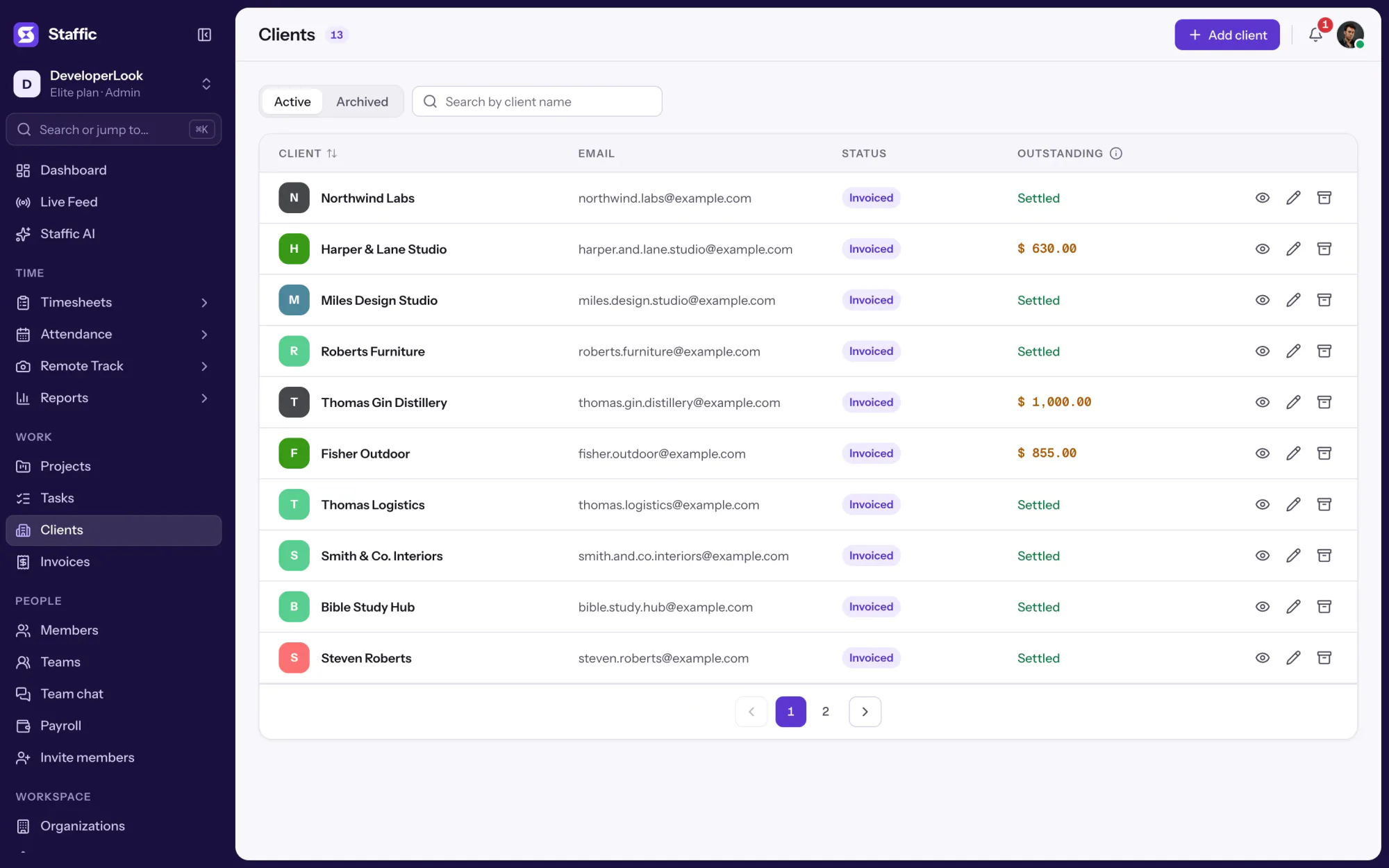View Bible Study Hub eye icon

click(x=1263, y=607)
